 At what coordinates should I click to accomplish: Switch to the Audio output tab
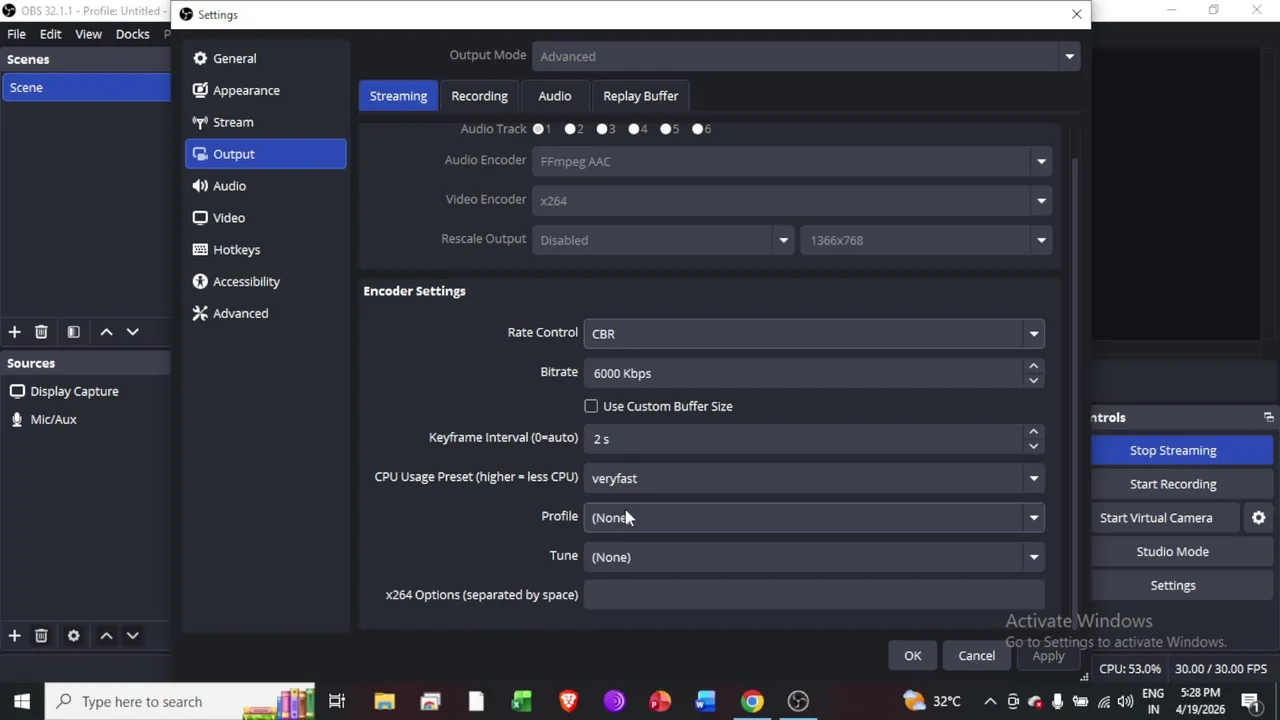554,96
